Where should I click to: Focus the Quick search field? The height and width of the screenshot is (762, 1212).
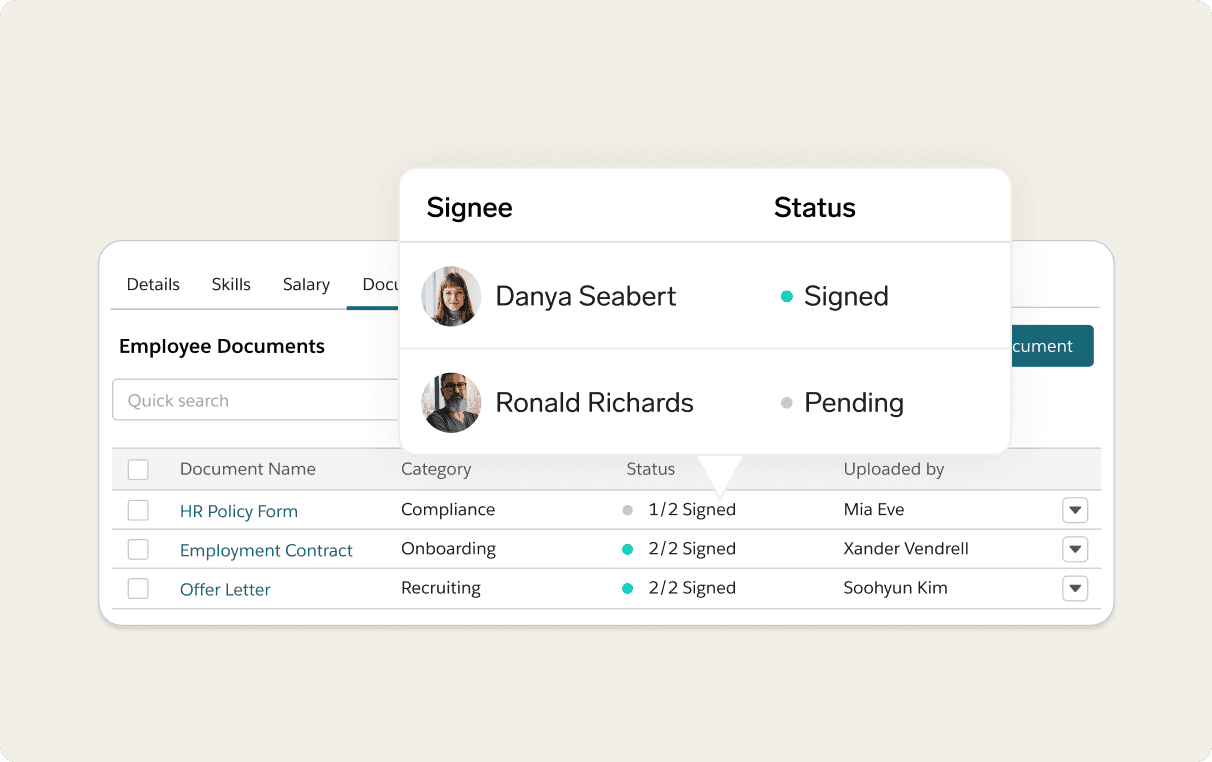click(x=256, y=400)
